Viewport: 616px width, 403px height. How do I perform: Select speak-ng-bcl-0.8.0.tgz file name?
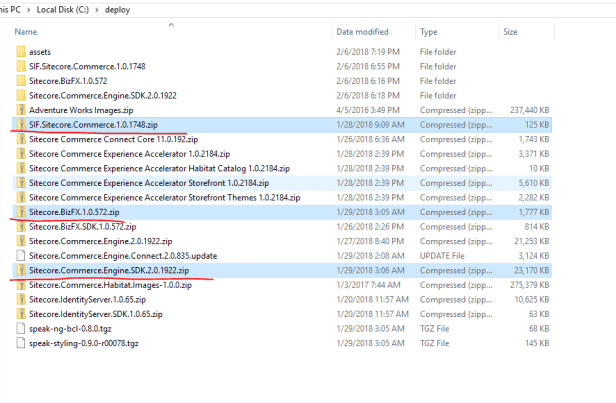(x=70, y=328)
